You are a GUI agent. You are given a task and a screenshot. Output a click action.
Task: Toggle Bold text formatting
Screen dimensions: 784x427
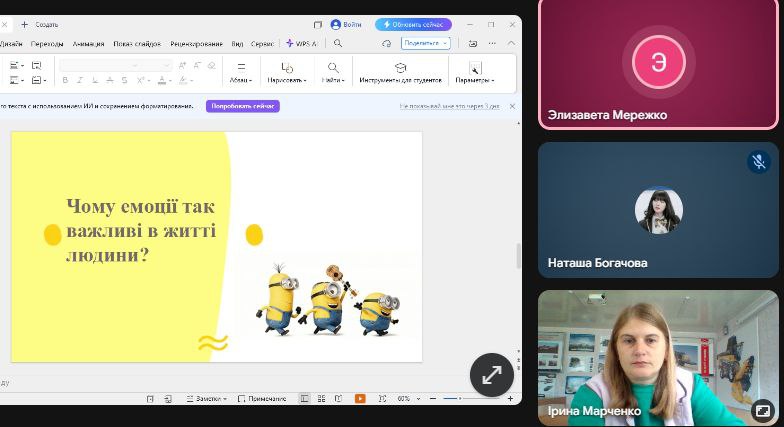coord(65,80)
